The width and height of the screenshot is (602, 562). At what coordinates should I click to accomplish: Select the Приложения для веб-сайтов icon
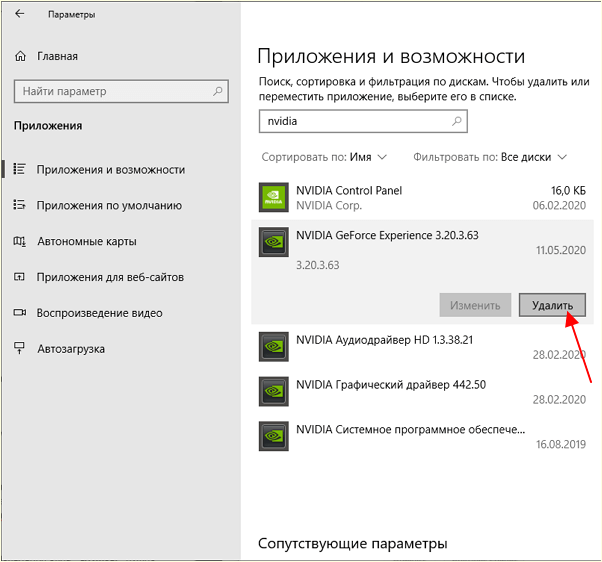pos(20,277)
